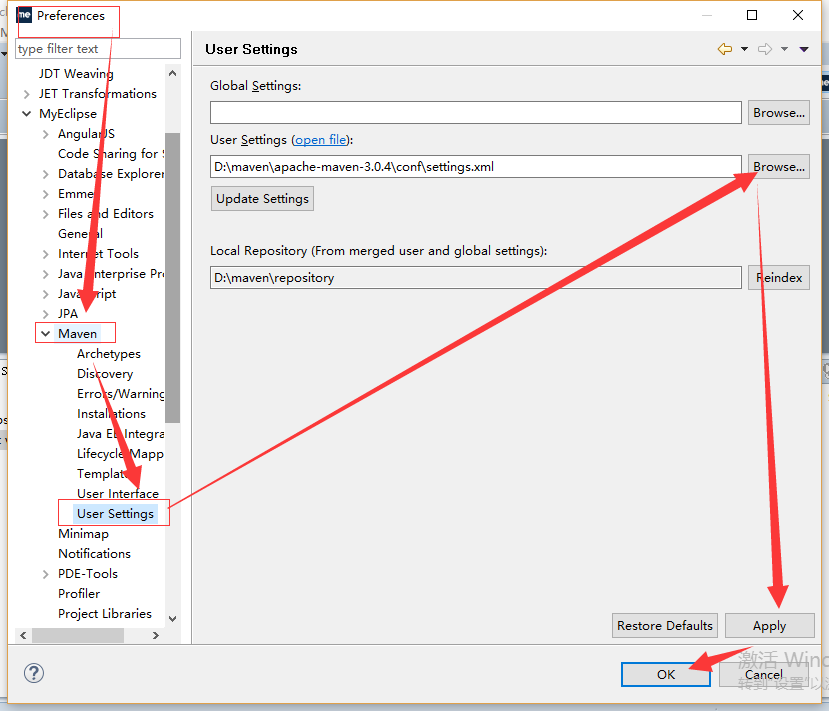The width and height of the screenshot is (829, 711).
Task: Select Archetypes under Maven
Action: pyautogui.click(x=109, y=354)
